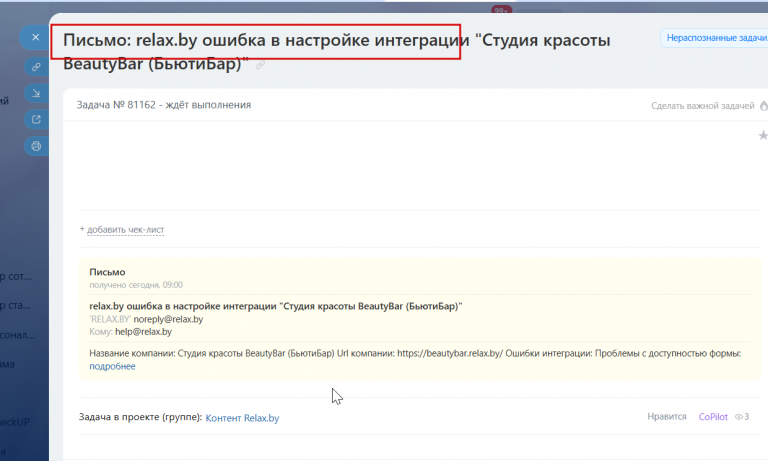768x461 pixels.
Task: Open the CoPilot link
Action: click(713, 417)
